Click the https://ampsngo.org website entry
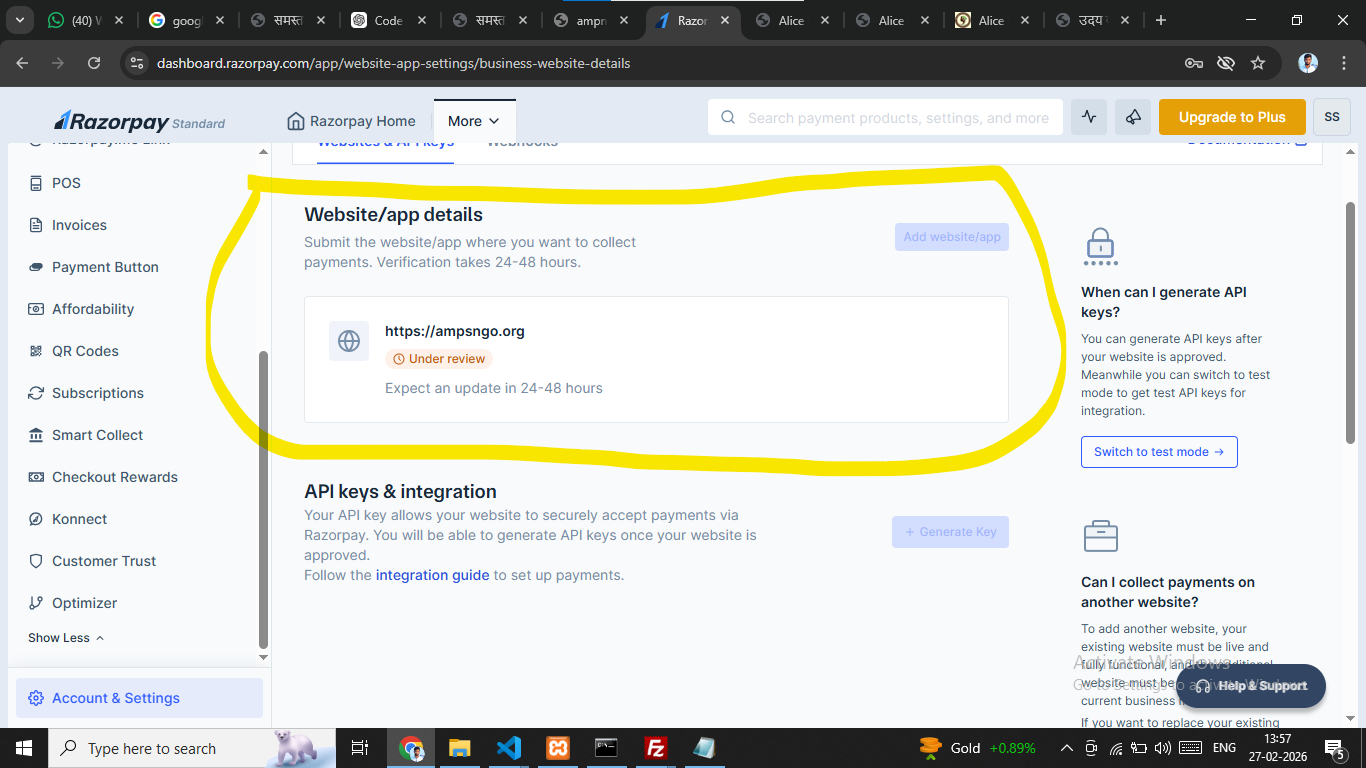Image resolution: width=1366 pixels, height=768 pixels. [x=656, y=359]
